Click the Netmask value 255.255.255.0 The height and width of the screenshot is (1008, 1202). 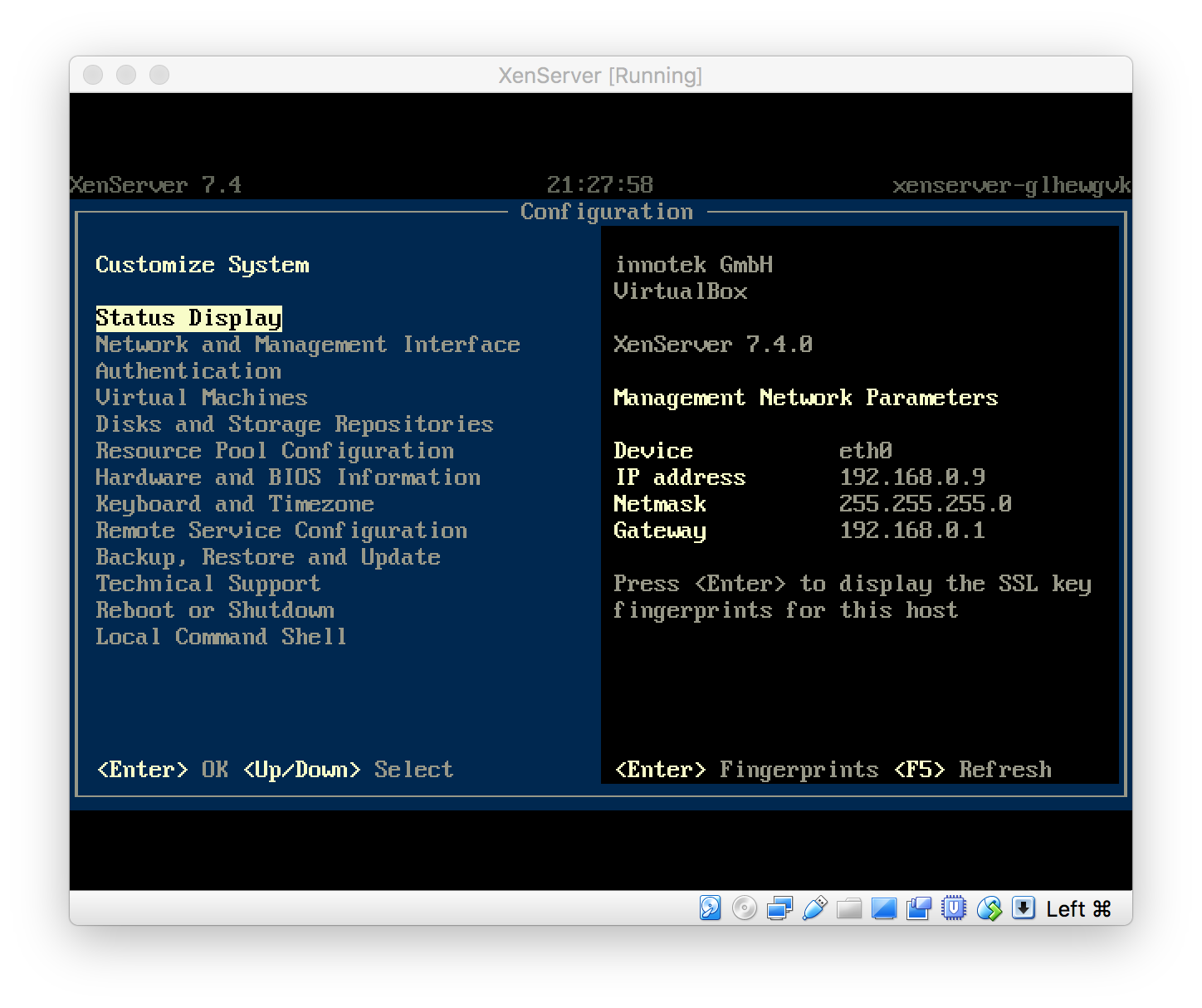926,504
